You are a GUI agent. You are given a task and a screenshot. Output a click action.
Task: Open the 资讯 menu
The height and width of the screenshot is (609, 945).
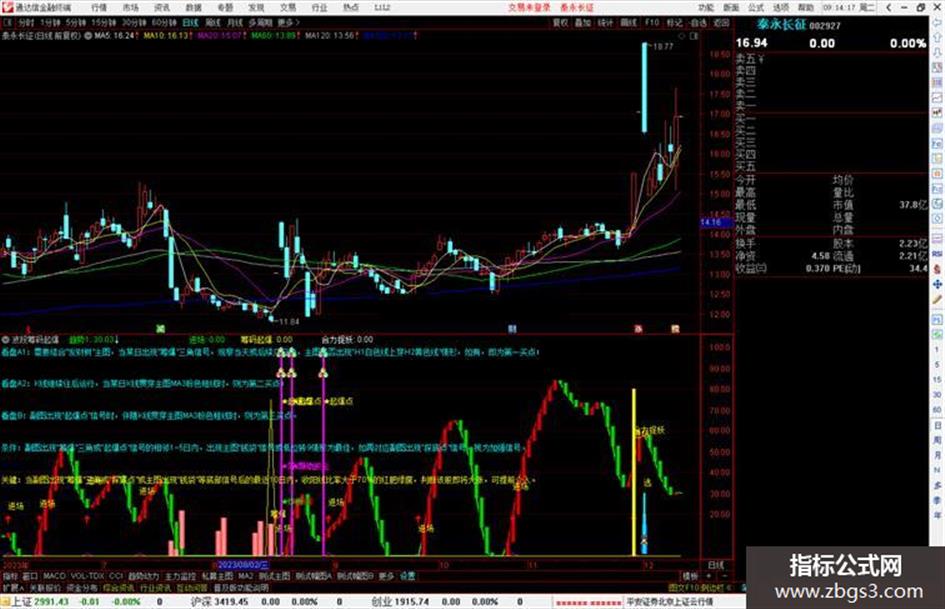[162, 8]
